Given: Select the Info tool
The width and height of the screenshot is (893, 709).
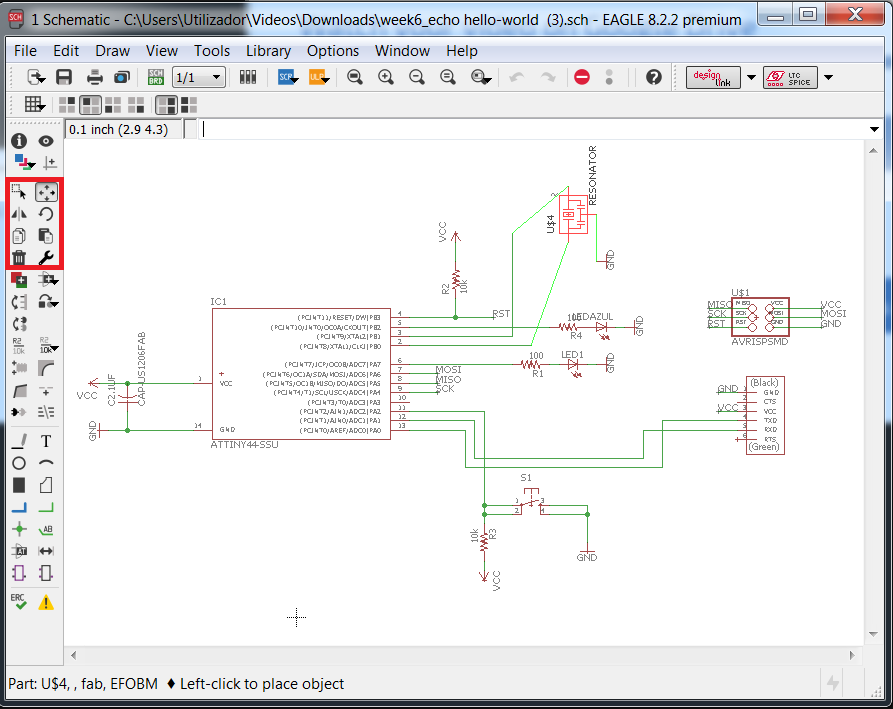Looking at the screenshot, I should tap(19, 141).
